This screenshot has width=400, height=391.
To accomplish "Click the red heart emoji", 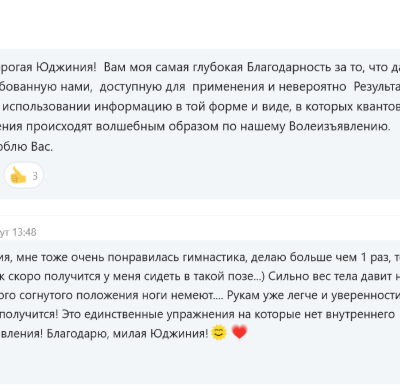I will pos(239,333).
